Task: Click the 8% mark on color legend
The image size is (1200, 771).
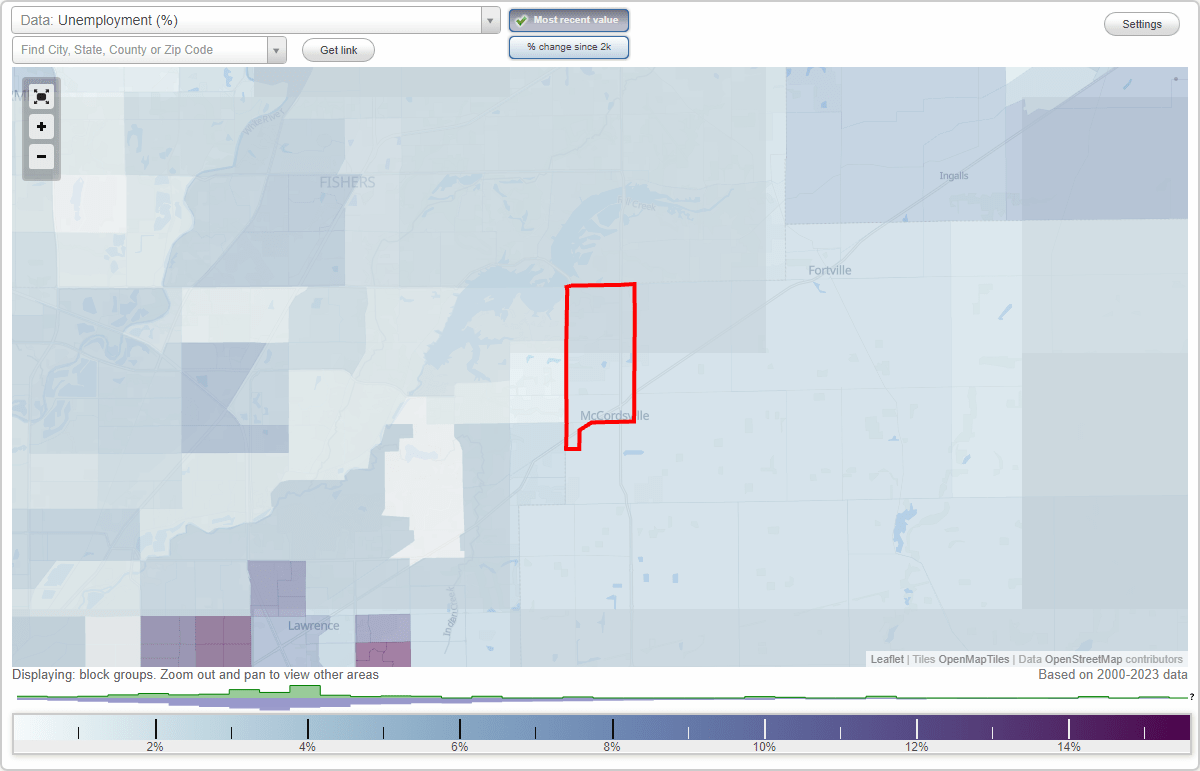Action: (x=612, y=747)
